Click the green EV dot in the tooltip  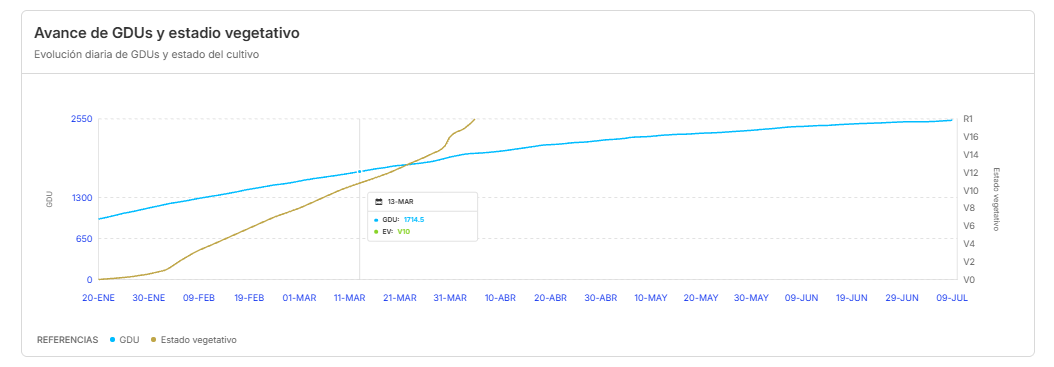376,232
